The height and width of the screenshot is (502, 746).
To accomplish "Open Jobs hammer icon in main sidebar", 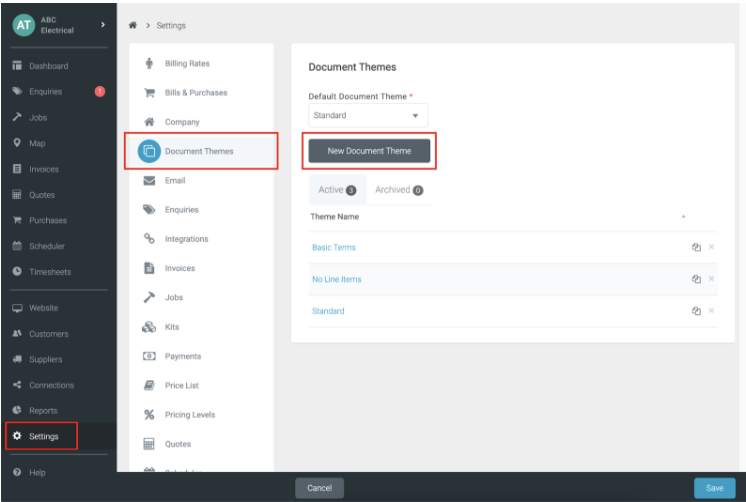I will click(x=17, y=117).
